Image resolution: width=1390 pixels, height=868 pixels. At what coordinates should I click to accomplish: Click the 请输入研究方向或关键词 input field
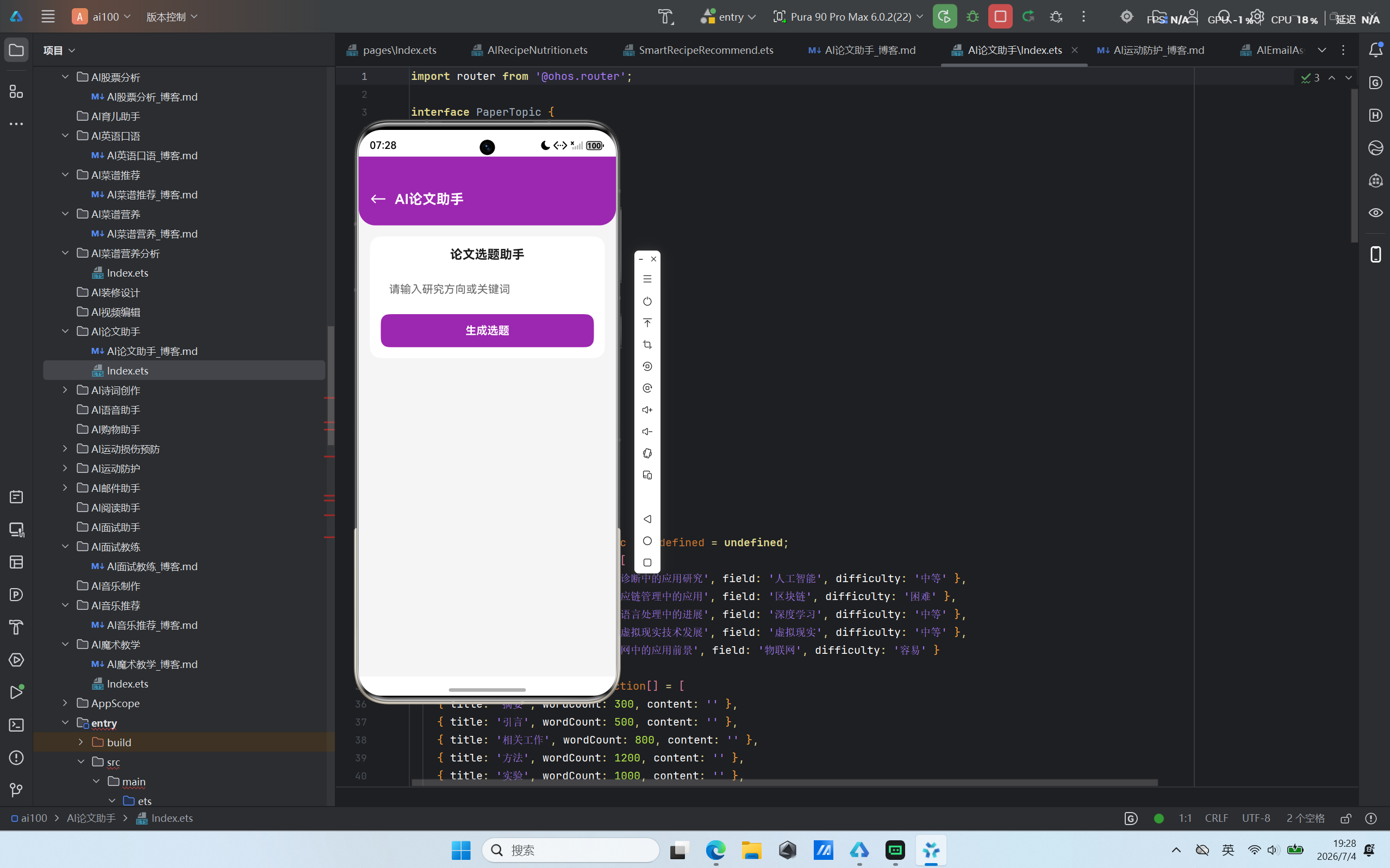pos(487,289)
